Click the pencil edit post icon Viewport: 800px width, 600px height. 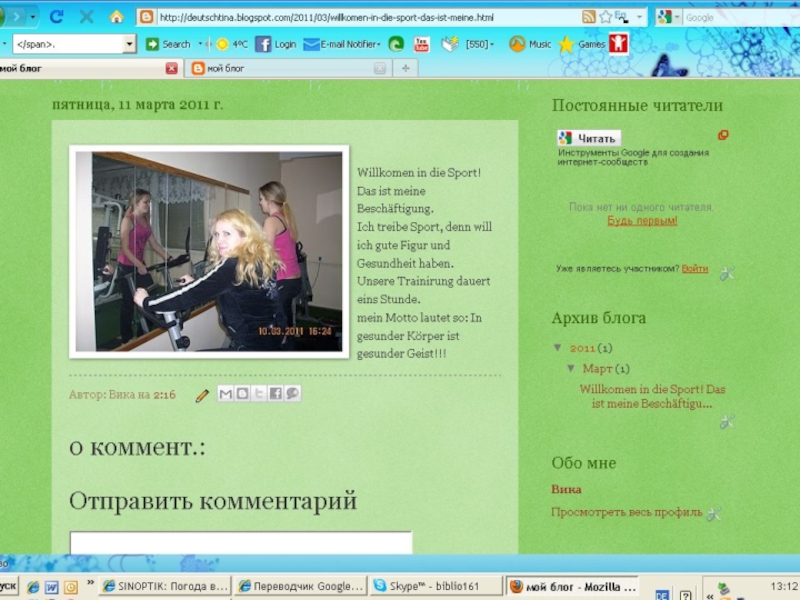202,395
